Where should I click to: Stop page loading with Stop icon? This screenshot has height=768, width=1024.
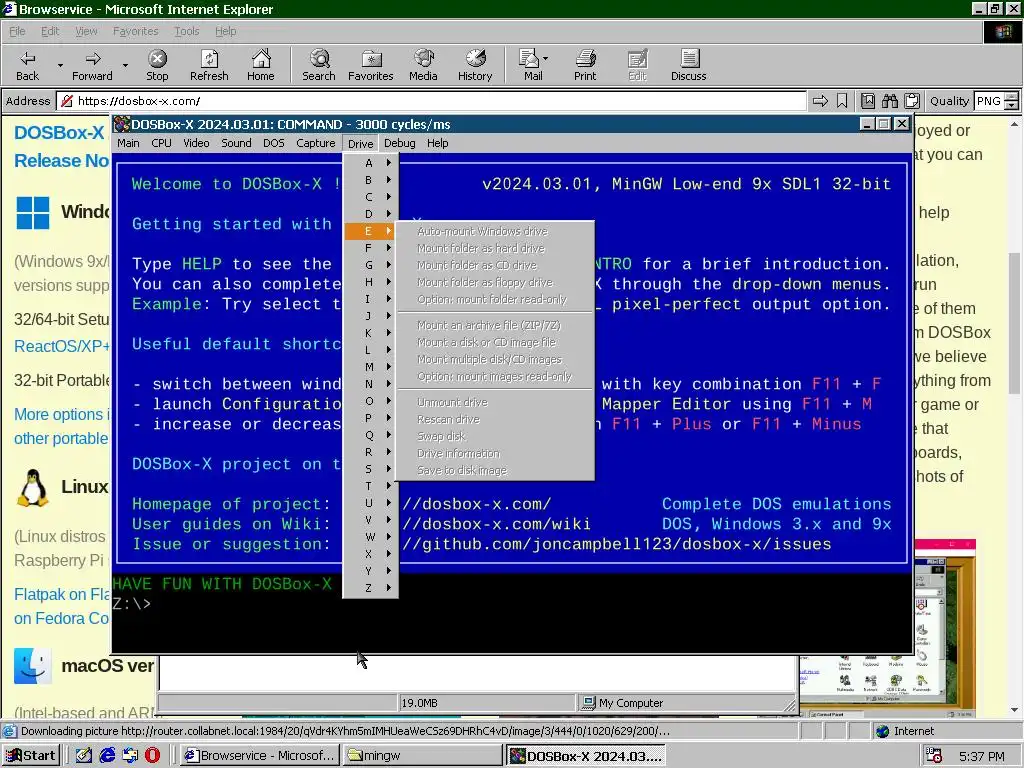click(157, 65)
